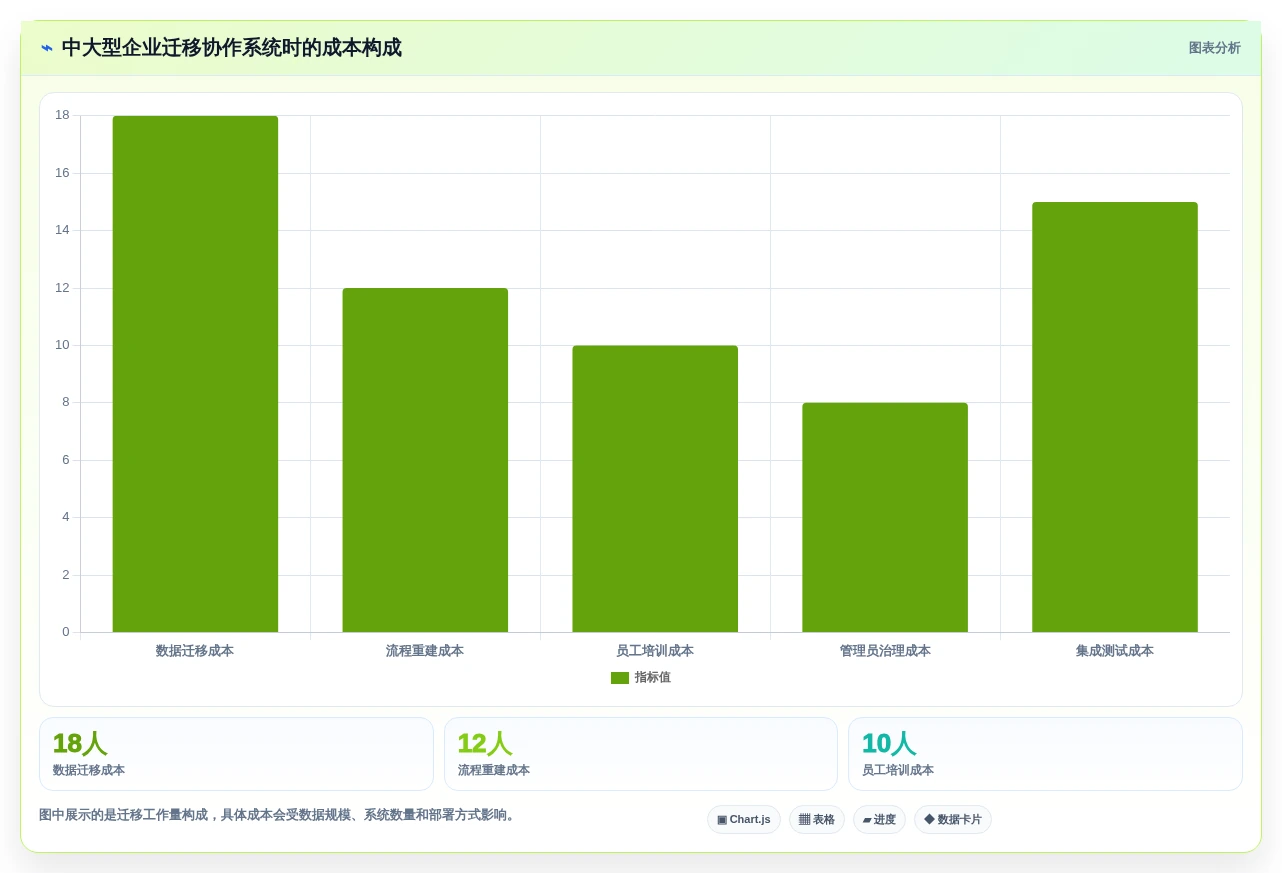The height and width of the screenshot is (873, 1282).
Task: Select the 管理员治理成本 bar
Action: click(885, 517)
